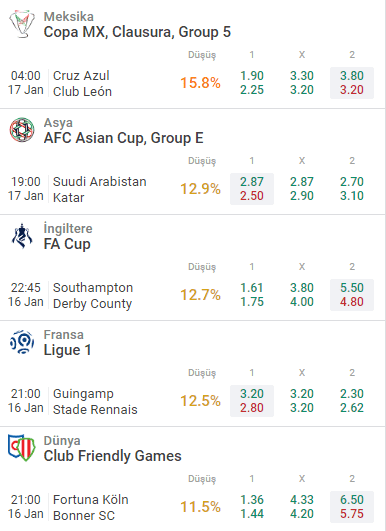Click the AFC Asian Cup logo icon
Screen dimensions: 386x531
click(22, 130)
